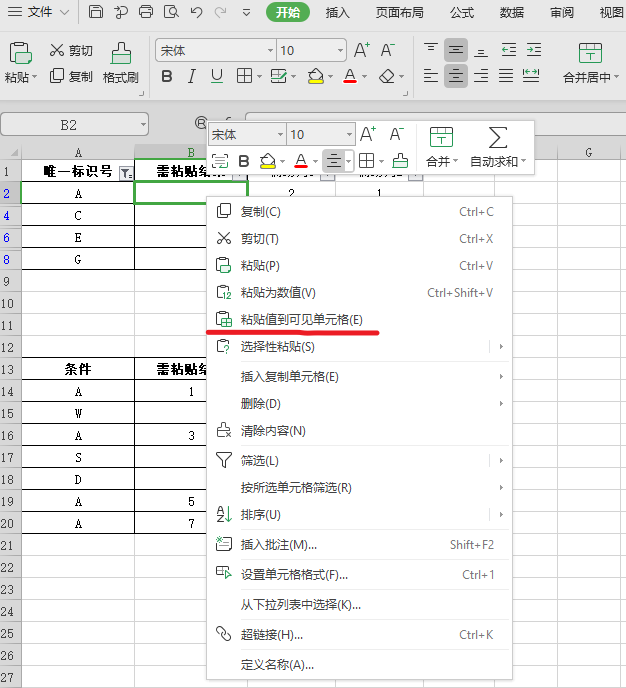This screenshot has height=688, width=626.
Task: Click the Redo arrow icon
Action: pyautogui.click(x=220, y=12)
